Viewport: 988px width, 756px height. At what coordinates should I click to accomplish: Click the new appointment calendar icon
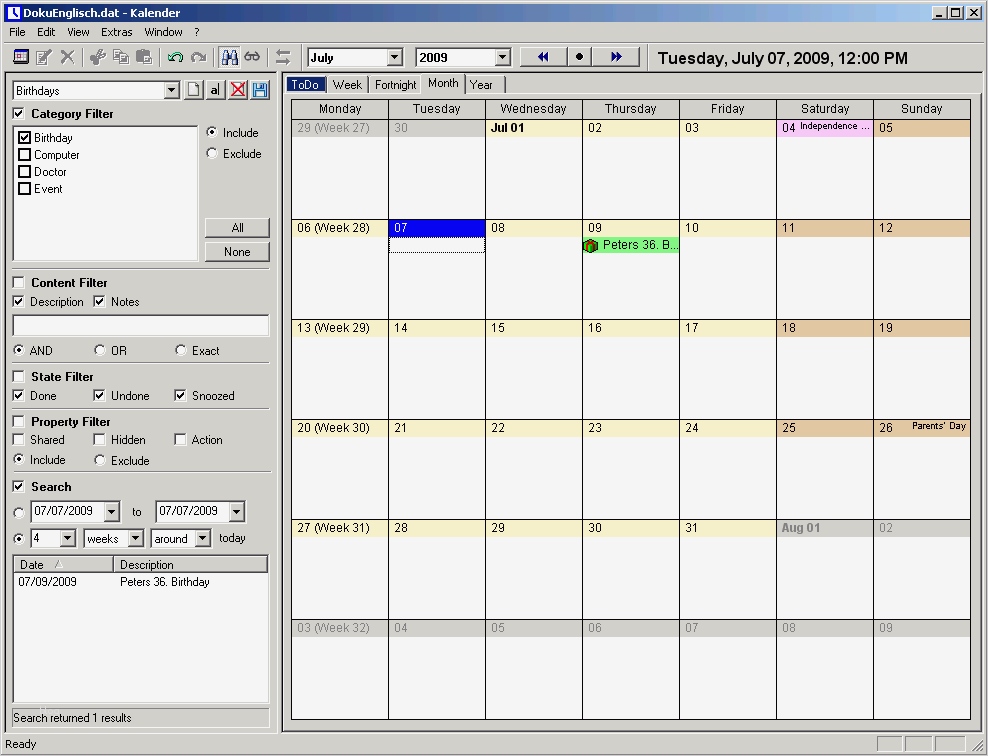tap(21, 57)
